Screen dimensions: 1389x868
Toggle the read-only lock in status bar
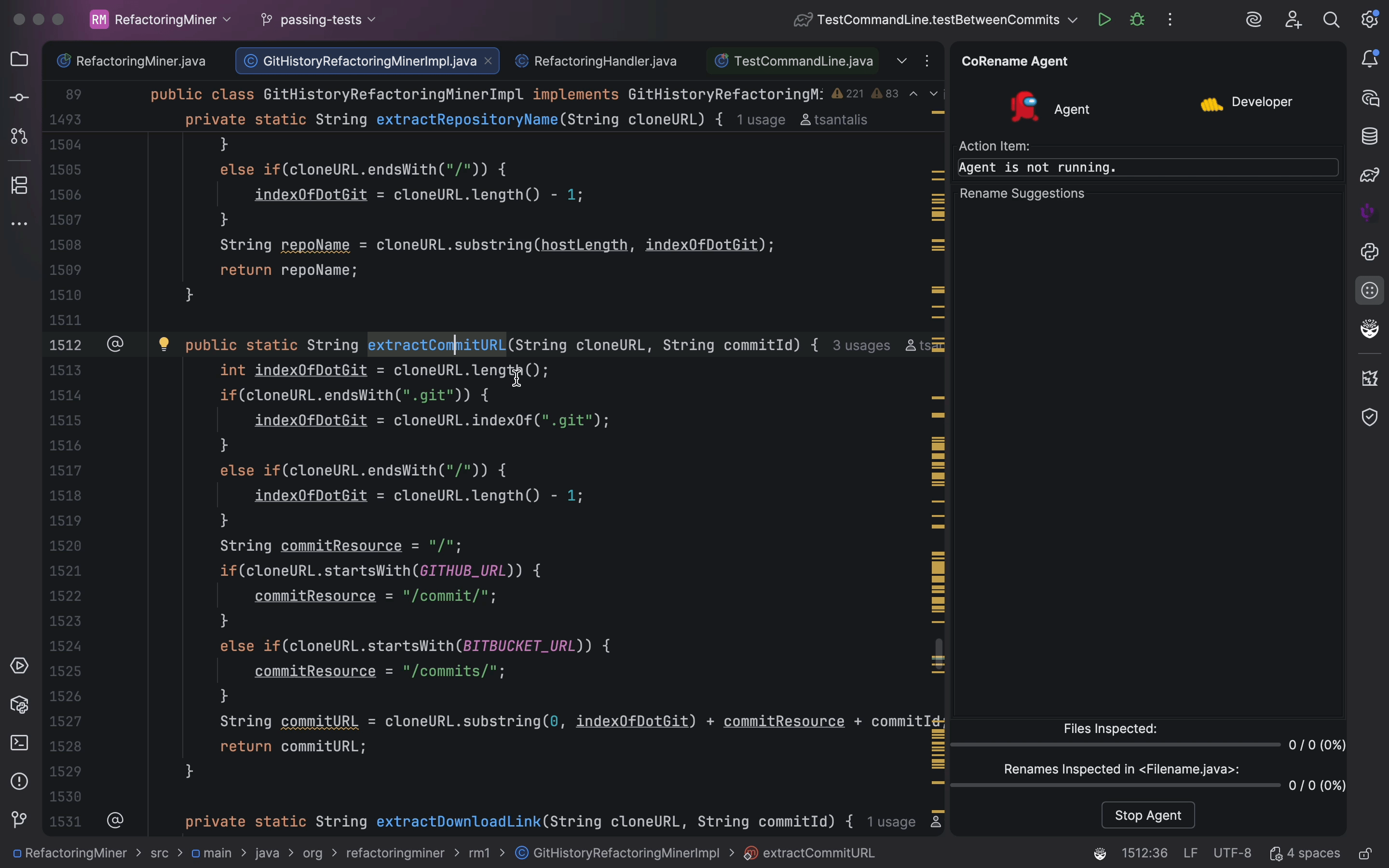pos(1365,854)
